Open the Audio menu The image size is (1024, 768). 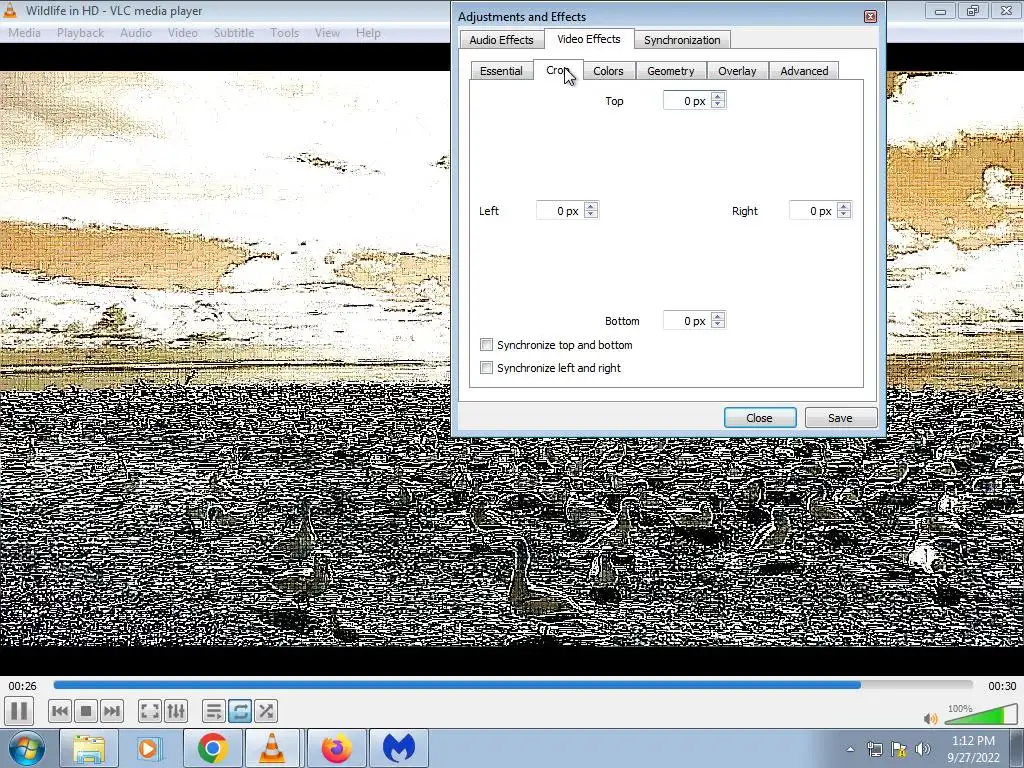[136, 33]
